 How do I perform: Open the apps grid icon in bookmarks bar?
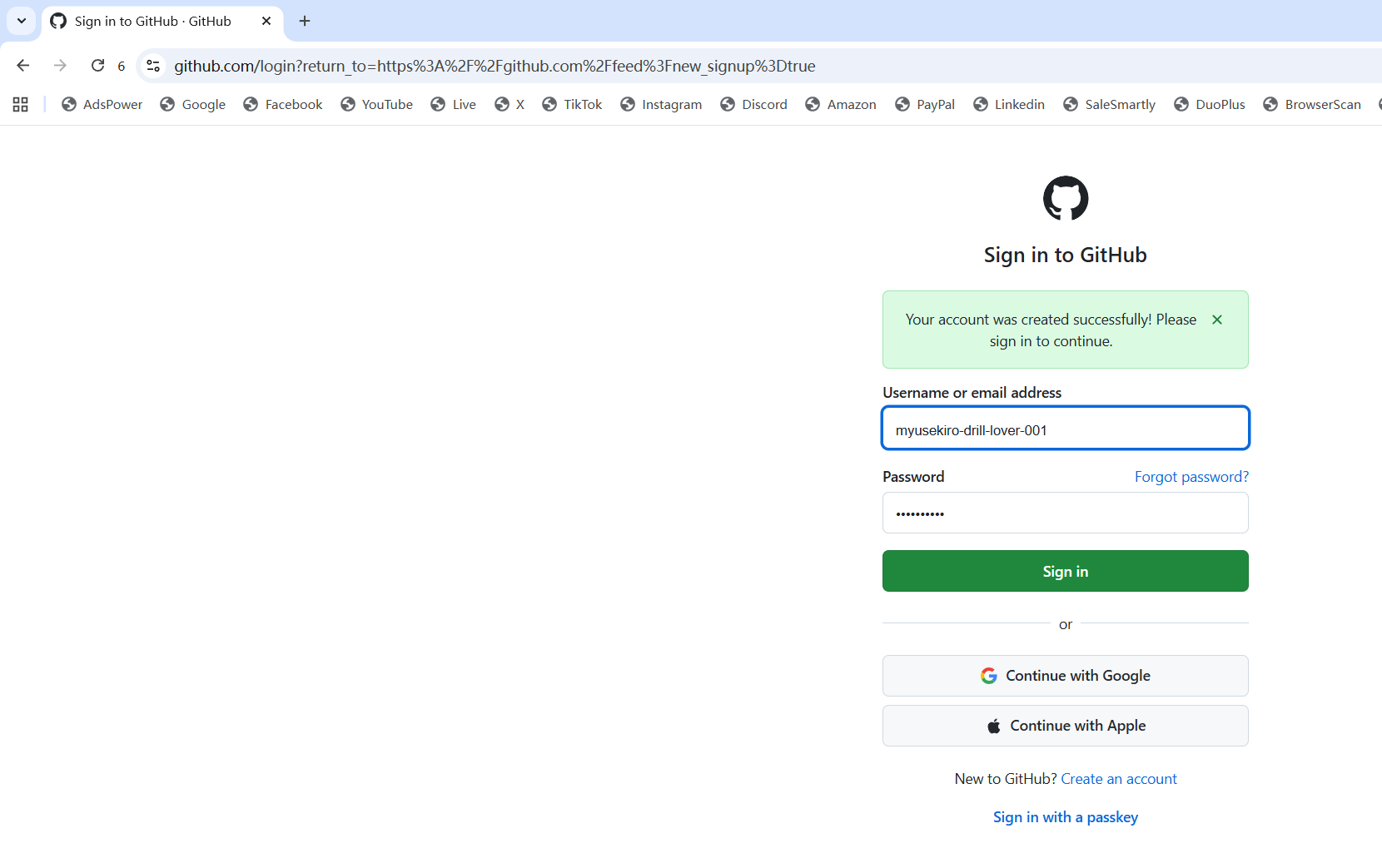coord(21,104)
